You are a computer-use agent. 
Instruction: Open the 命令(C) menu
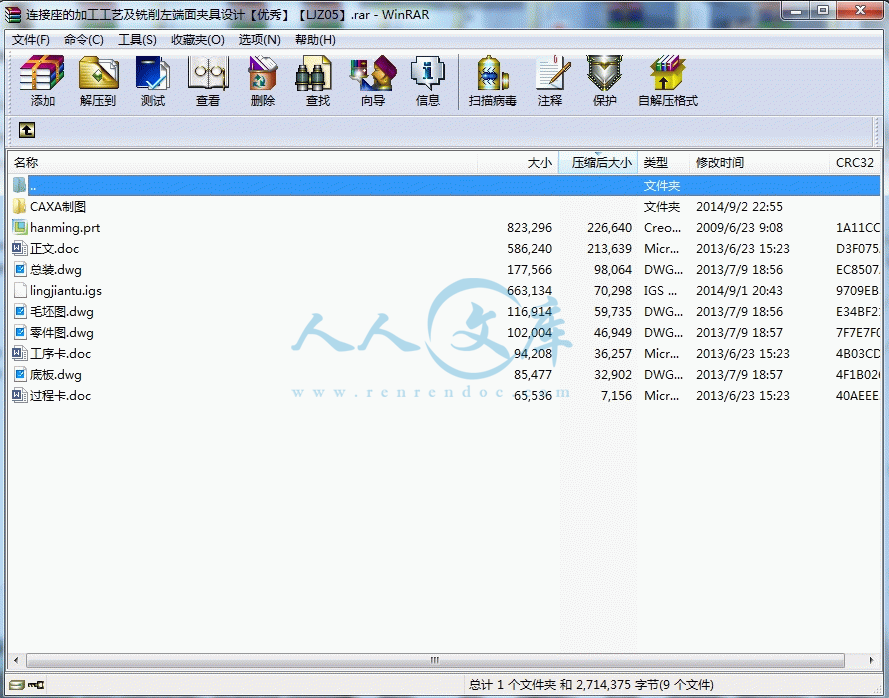point(84,40)
